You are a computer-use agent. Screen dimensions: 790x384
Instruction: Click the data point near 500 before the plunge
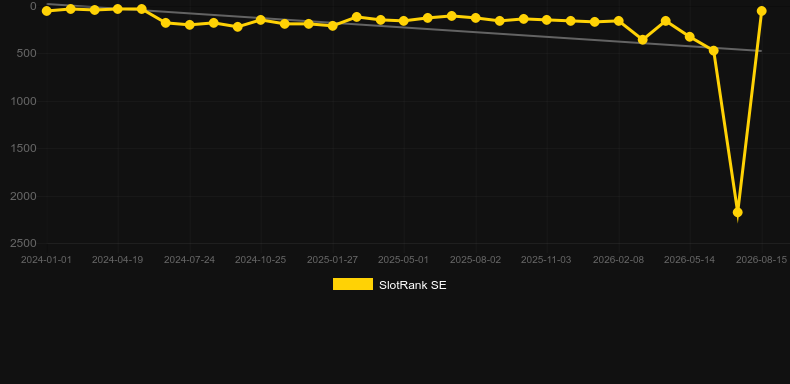[713, 50]
